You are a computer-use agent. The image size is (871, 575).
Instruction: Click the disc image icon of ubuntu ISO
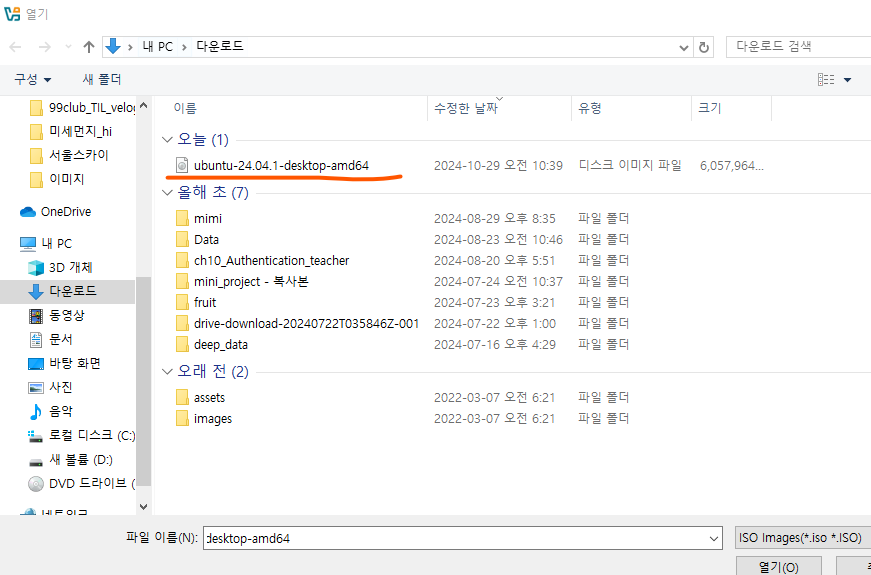point(182,166)
